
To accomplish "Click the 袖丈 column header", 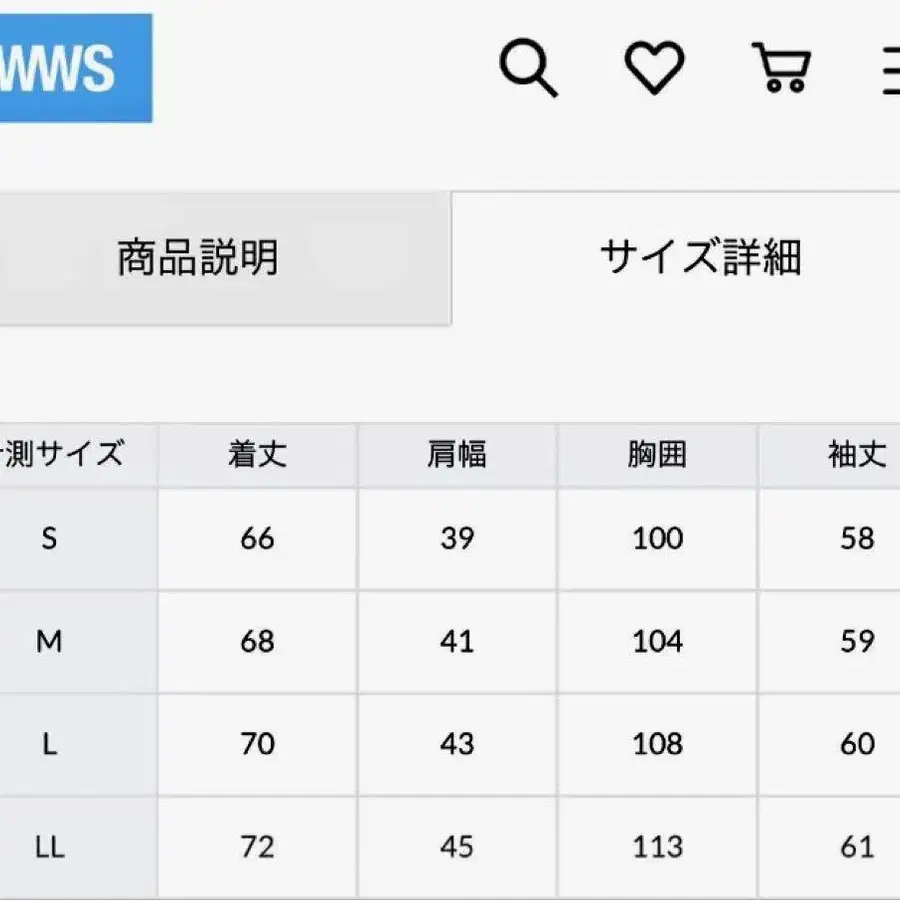I will click(x=857, y=455).
